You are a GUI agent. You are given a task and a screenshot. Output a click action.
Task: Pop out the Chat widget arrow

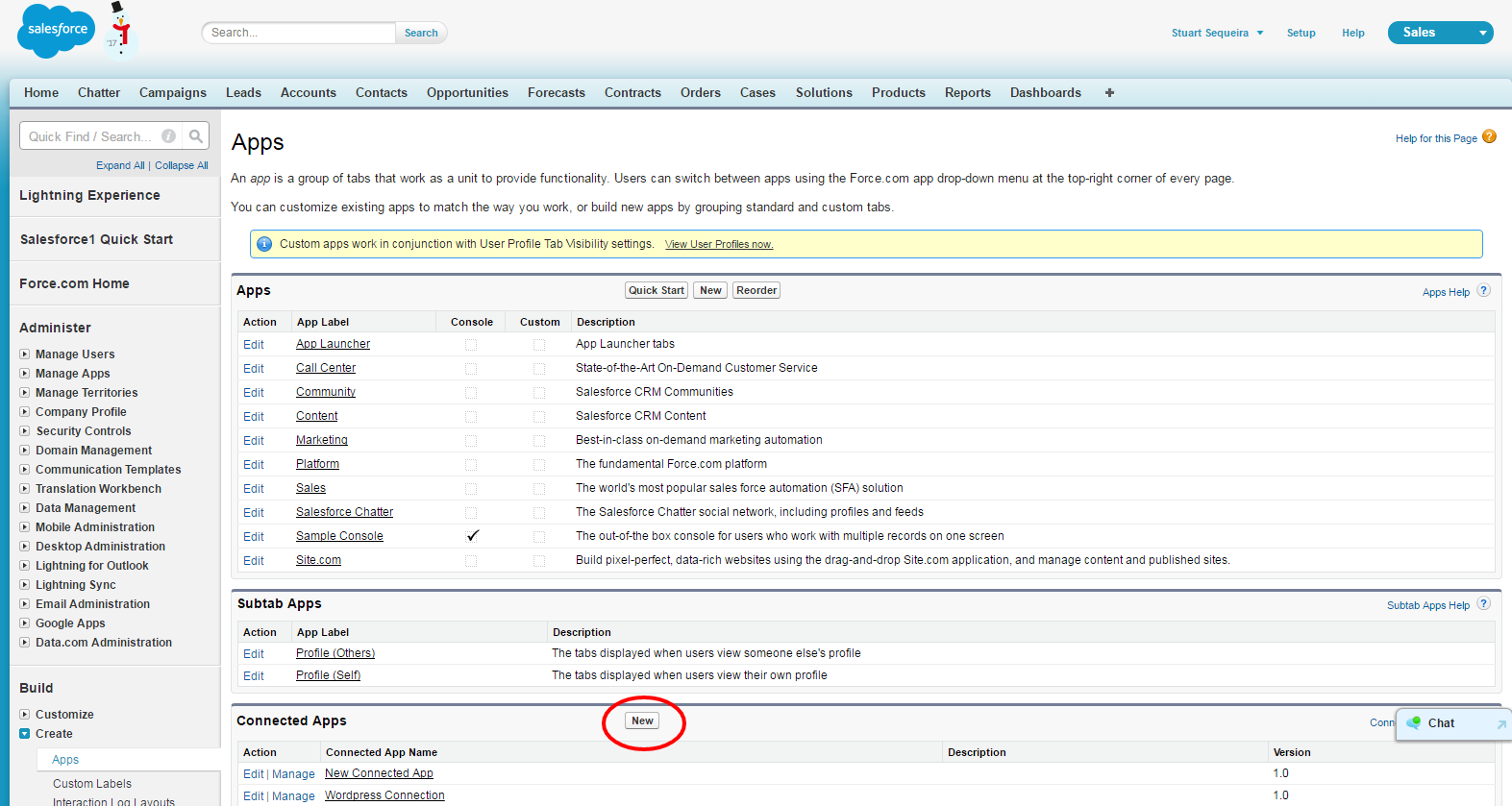(x=1500, y=724)
